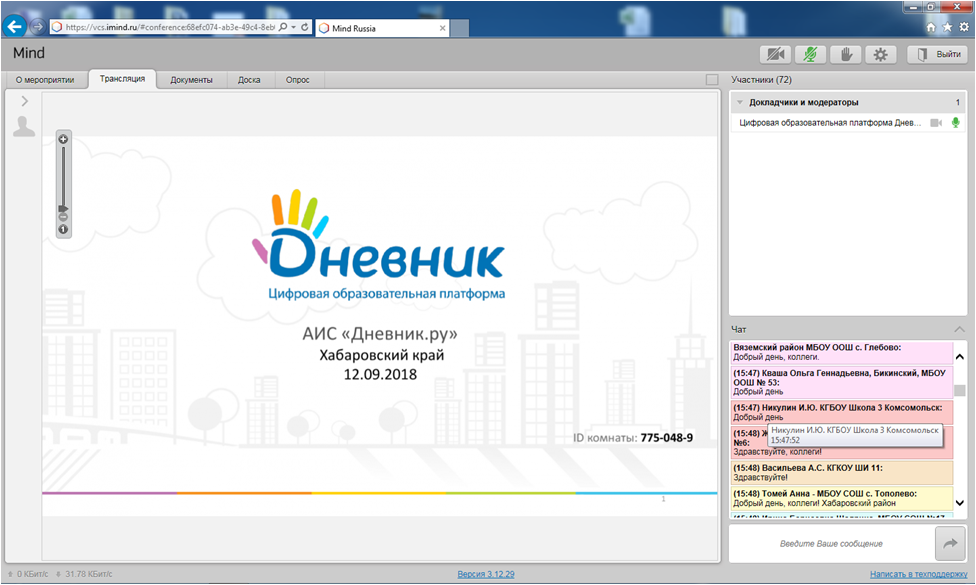Open the Написать в техподдержку link
Viewport: 976px width, 585px height.
click(x=919, y=574)
